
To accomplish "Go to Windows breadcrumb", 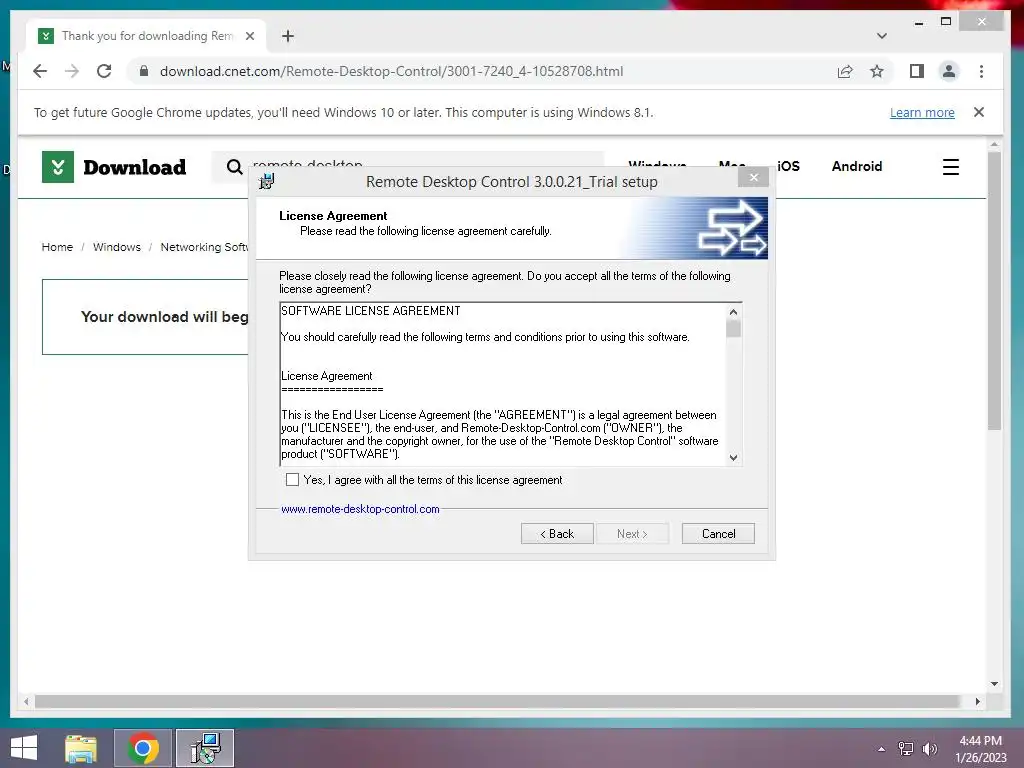I will (117, 247).
